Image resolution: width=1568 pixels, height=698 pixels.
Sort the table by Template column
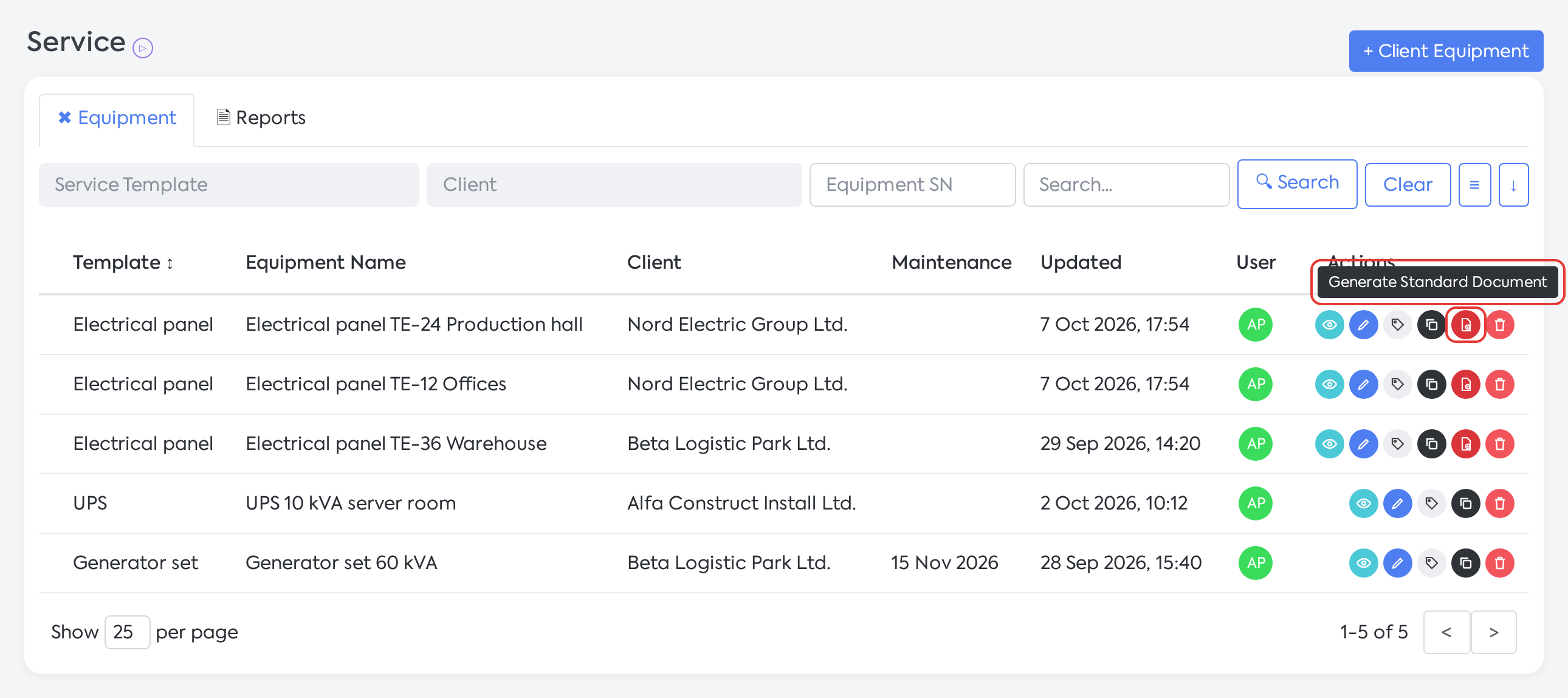pyautogui.click(x=123, y=263)
